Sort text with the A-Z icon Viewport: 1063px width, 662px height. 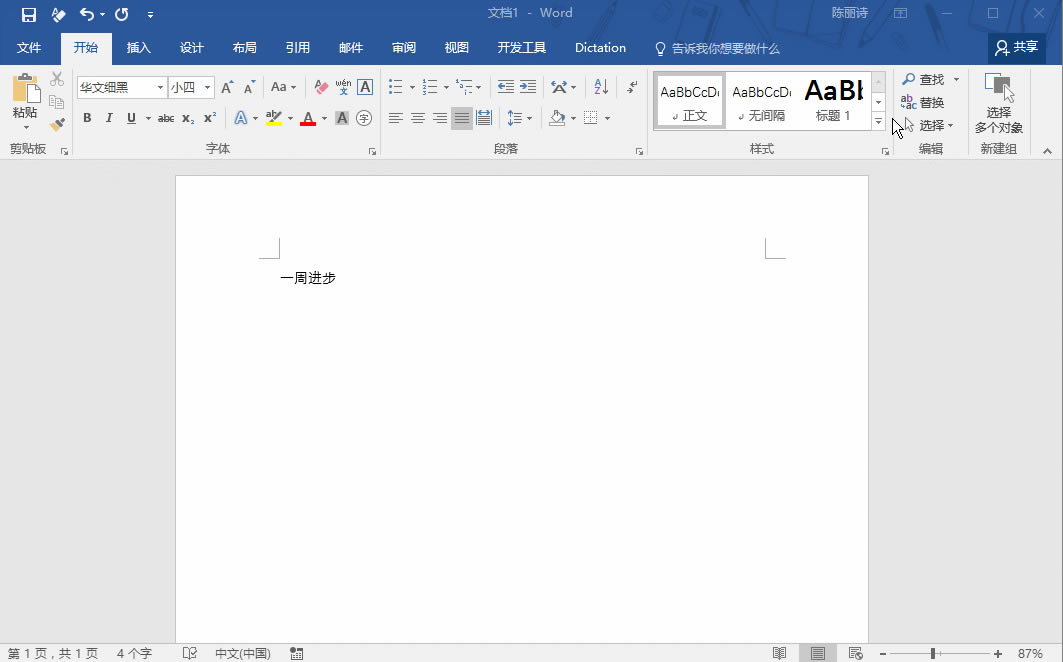[x=601, y=87]
